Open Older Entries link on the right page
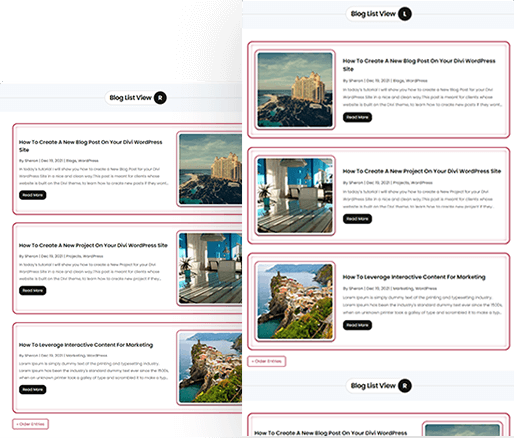Viewport: 514px width, 438px height. [267, 361]
